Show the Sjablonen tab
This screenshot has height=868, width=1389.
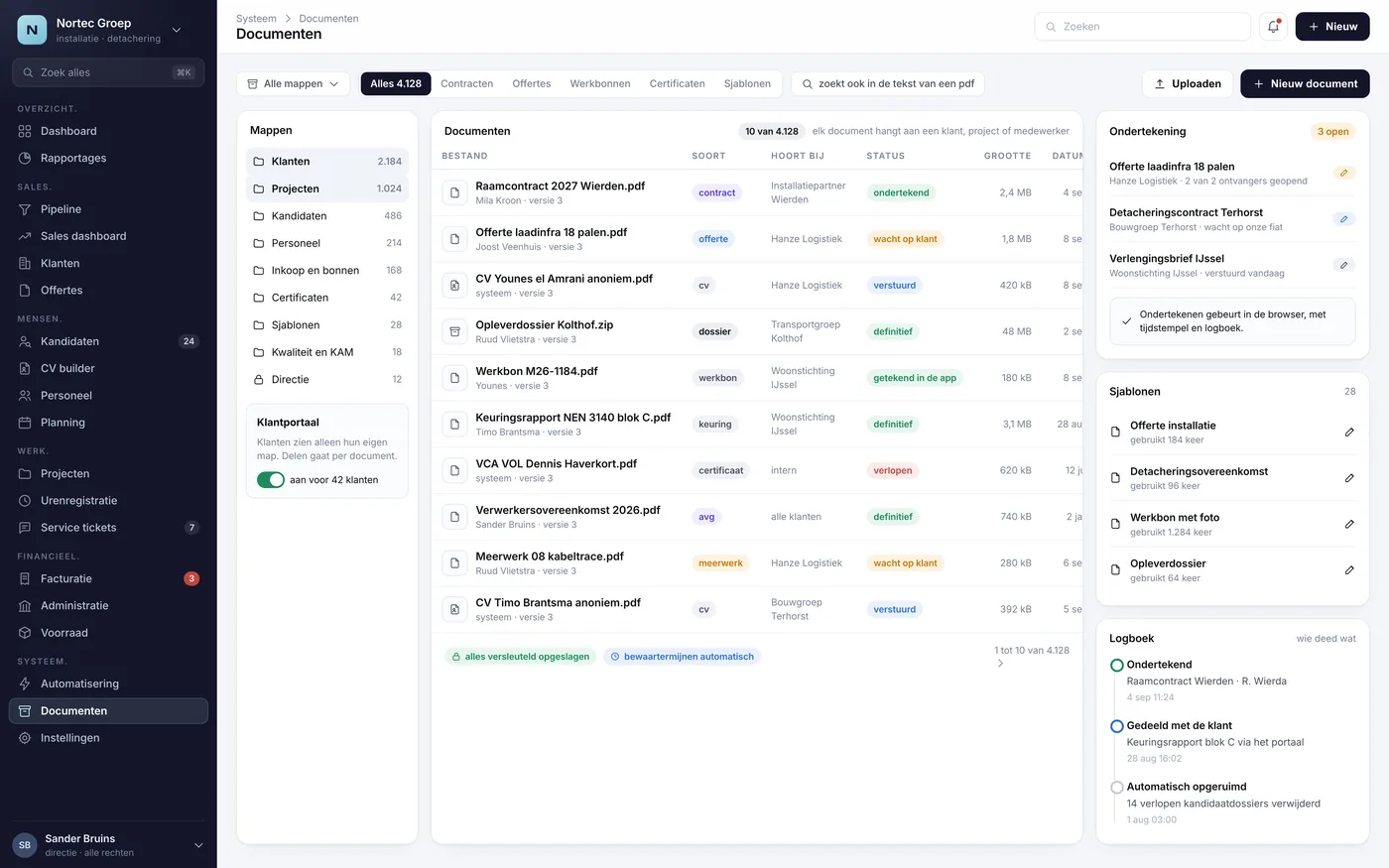click(747, 84)
